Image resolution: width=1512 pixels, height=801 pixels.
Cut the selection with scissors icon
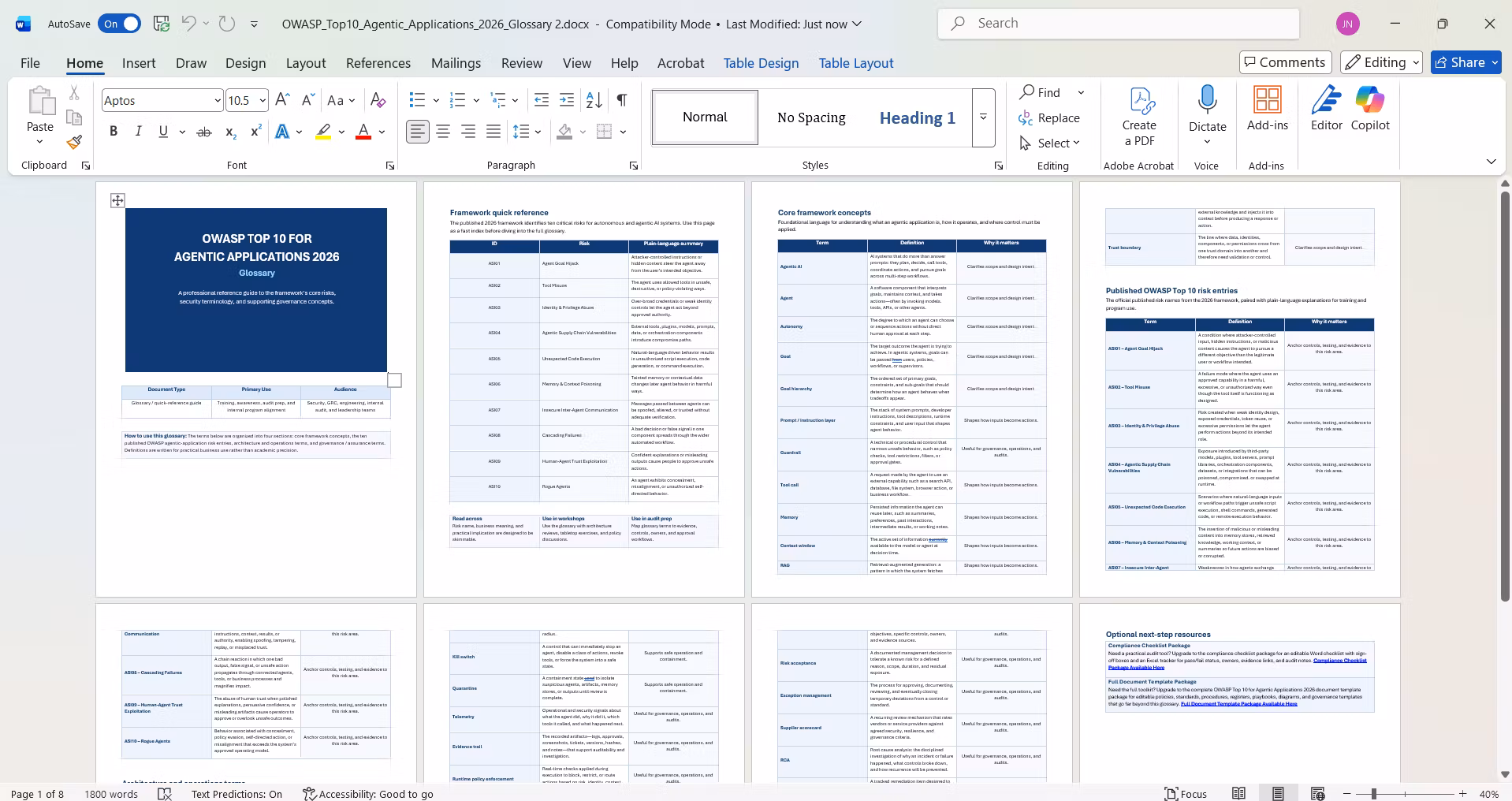pyautogui.click(x=74, y=93)
